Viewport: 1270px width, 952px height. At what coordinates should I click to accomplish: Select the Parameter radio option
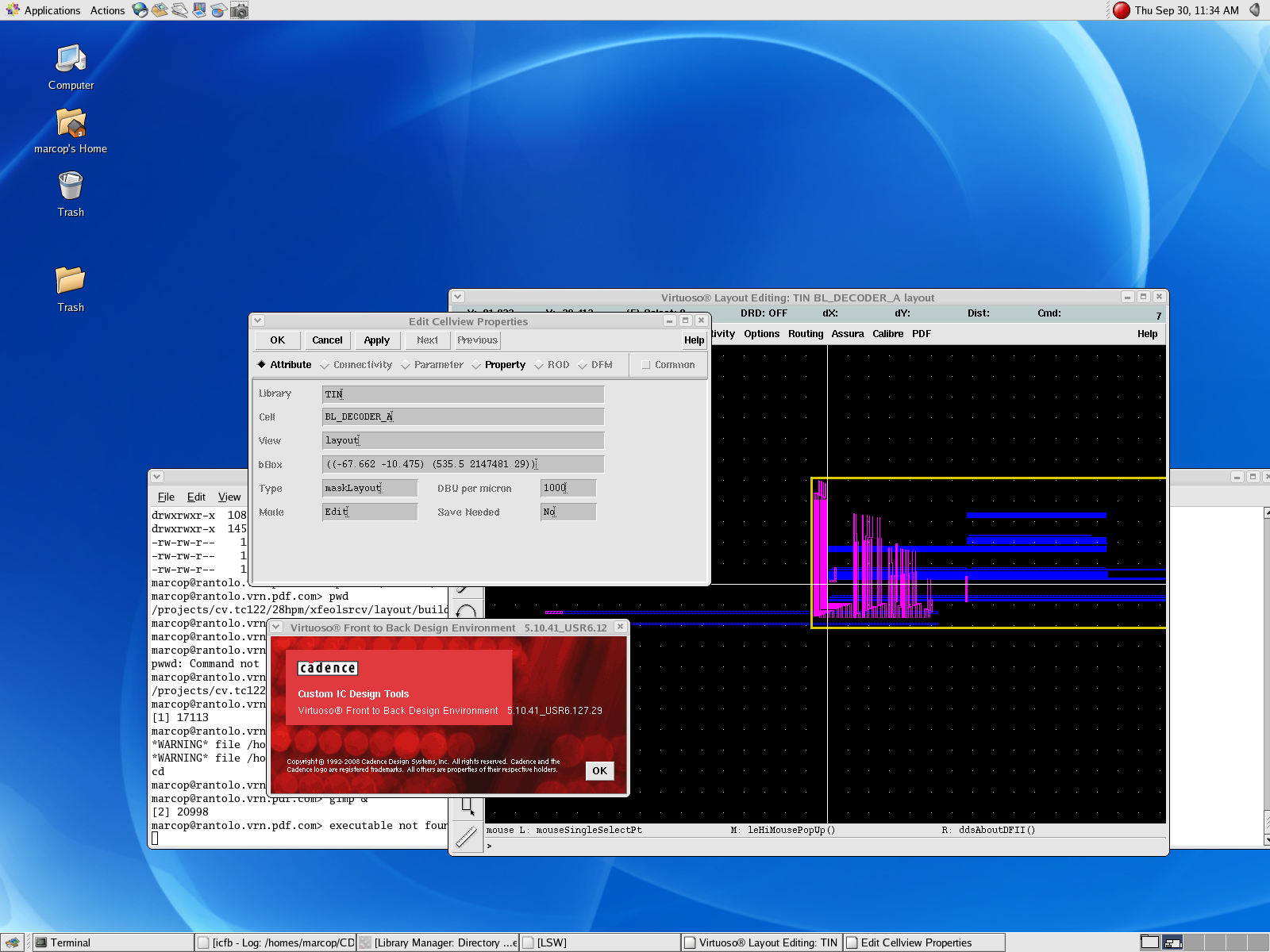433,365
